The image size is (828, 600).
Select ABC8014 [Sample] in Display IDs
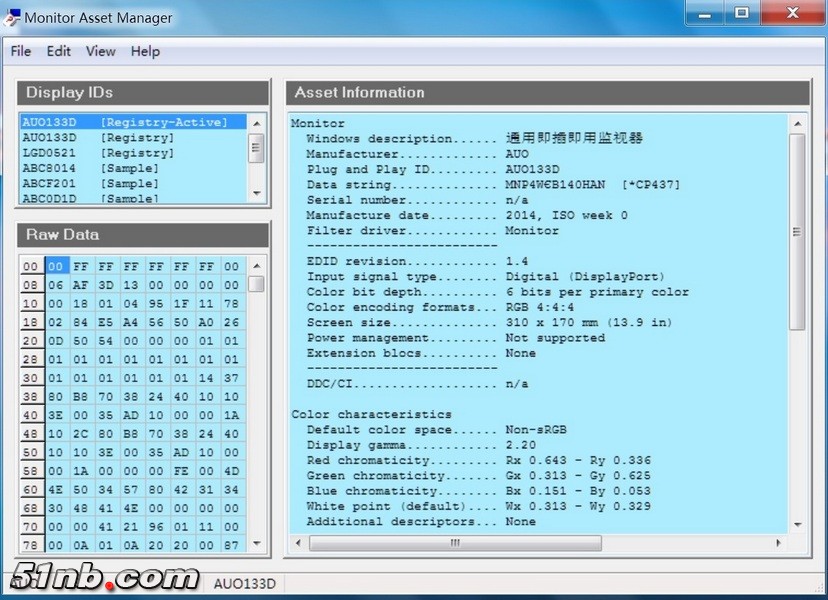[x=90, y=168]
